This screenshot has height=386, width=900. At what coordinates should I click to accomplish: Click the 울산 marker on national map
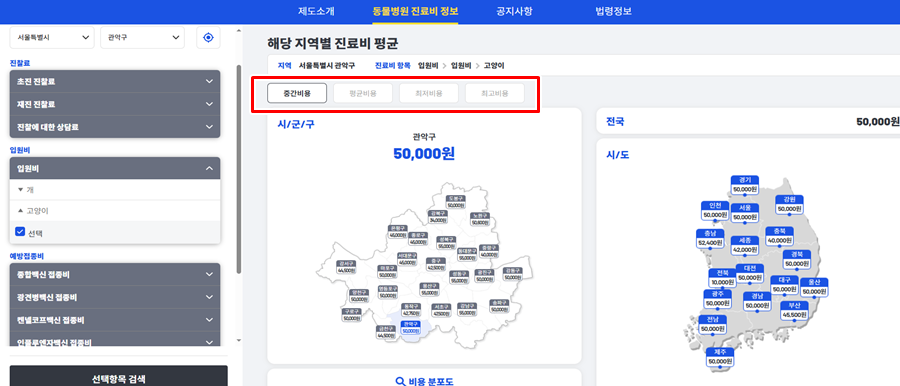[x=815, y=287]
